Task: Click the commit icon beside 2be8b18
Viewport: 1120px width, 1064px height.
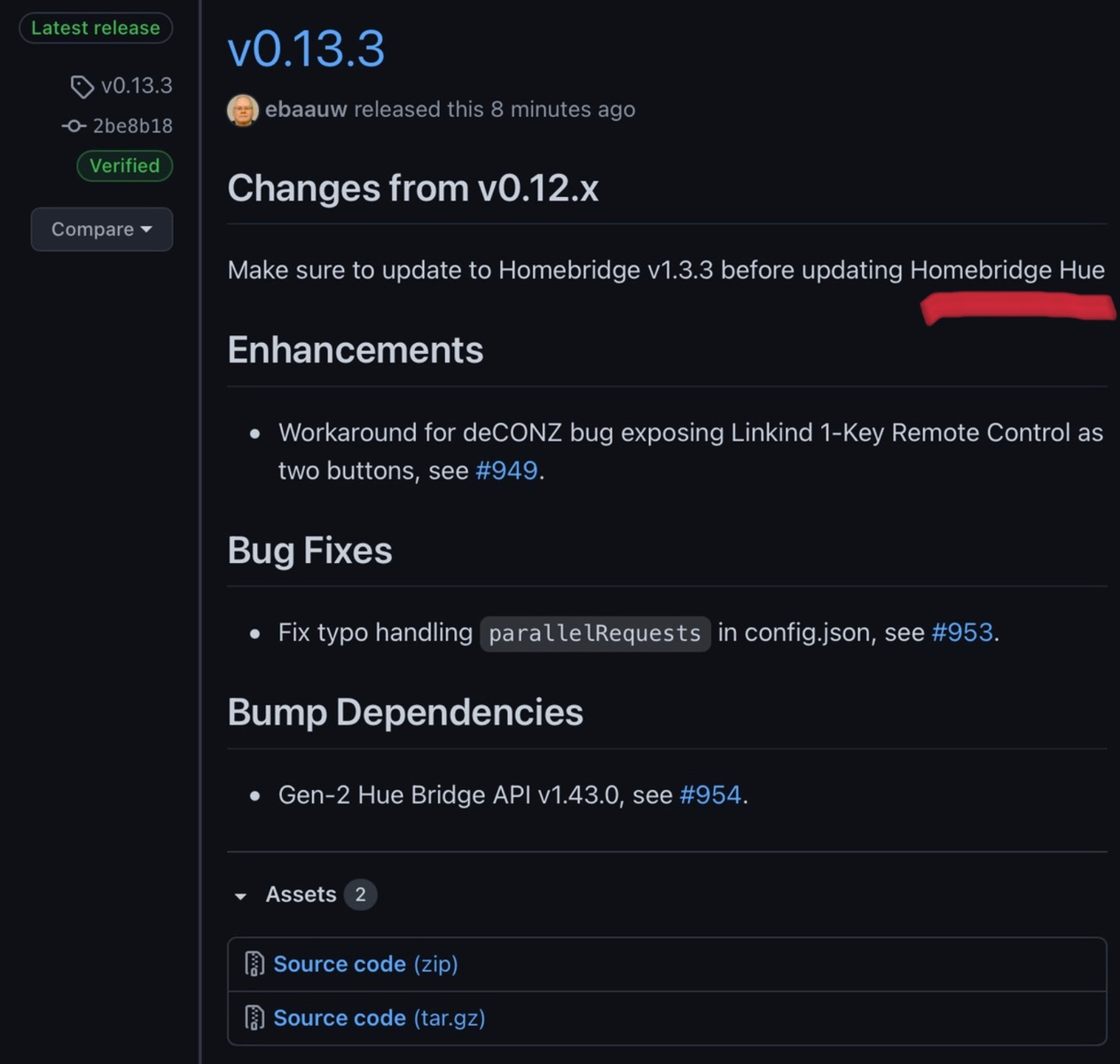Action: [x=74, y=126]
